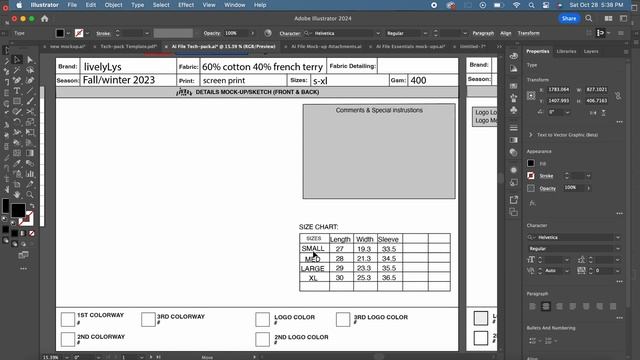This screenshot has height=360, width=640.
Task: Click the Change Screen Mode icon
Action: (23, 255)
